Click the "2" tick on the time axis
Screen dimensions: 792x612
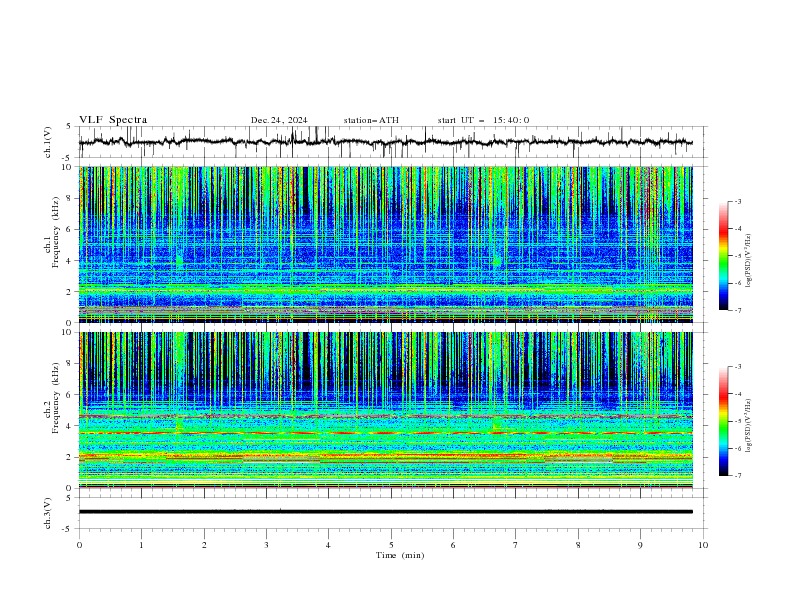click(x=204, y=545)
